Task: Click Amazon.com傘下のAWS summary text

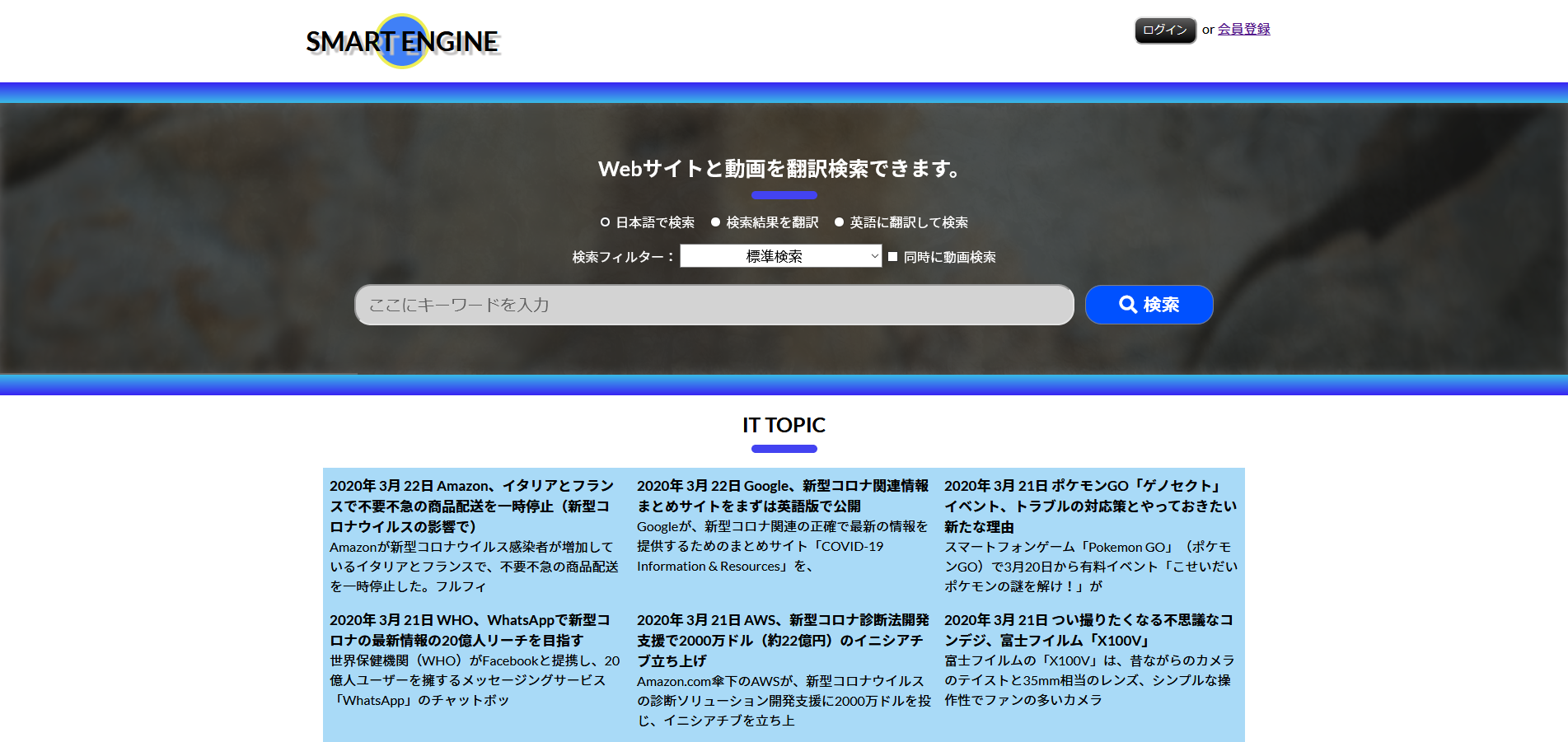Action: click(784, 701)
